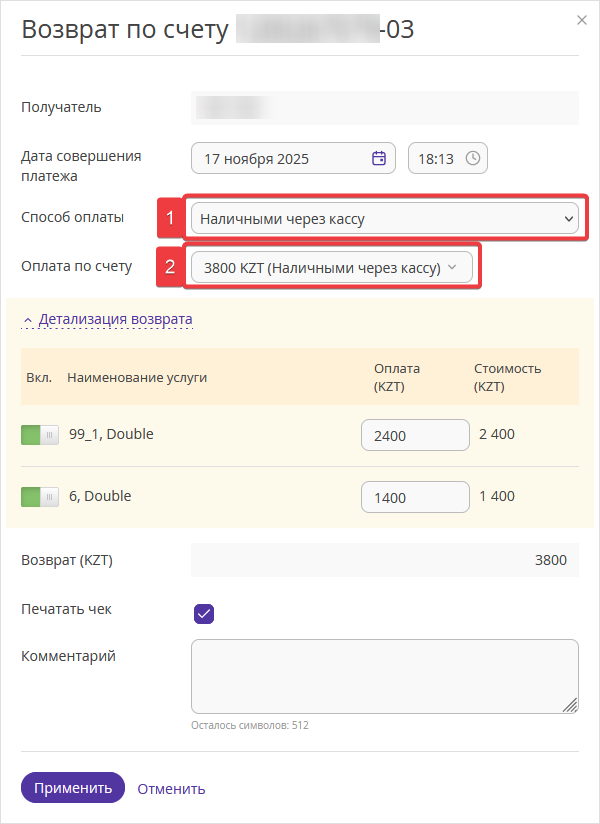
Task: Close the refund dialog with X
Action: click(x=581, y=19)
